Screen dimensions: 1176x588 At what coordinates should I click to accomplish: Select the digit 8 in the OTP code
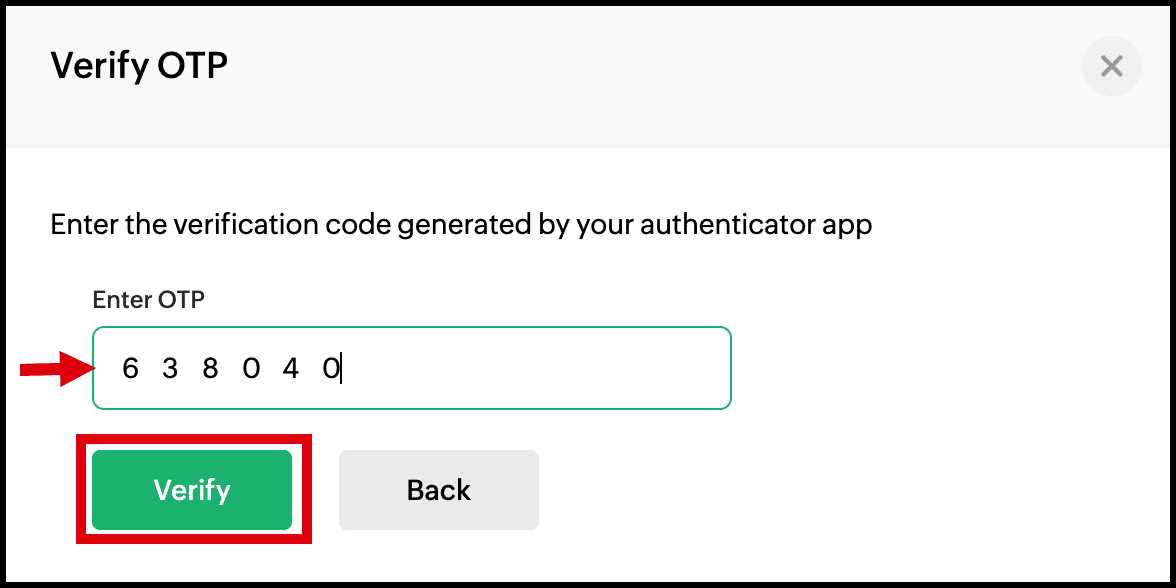pyautogui.click(x=211, y=369)
